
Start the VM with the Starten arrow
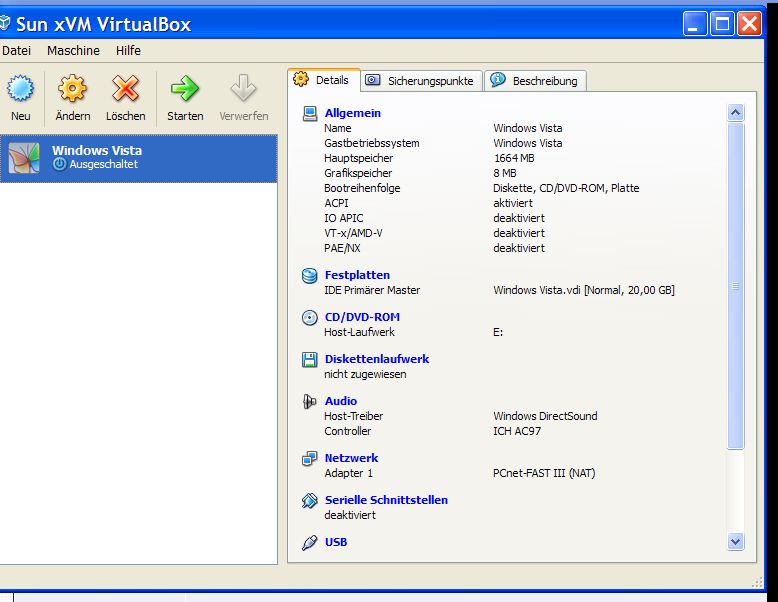(x=185, y=90)
